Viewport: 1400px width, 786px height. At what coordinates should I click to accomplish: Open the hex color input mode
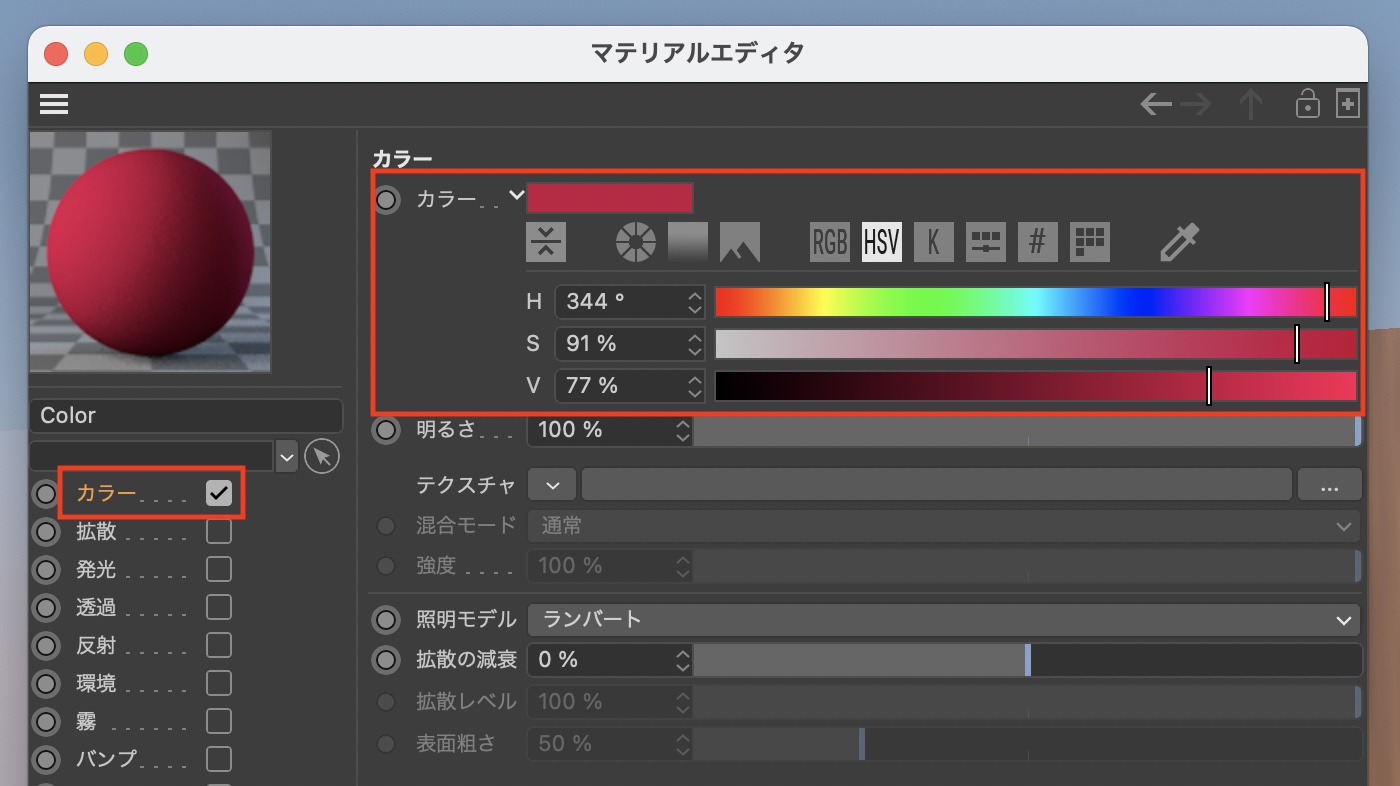1037,242
